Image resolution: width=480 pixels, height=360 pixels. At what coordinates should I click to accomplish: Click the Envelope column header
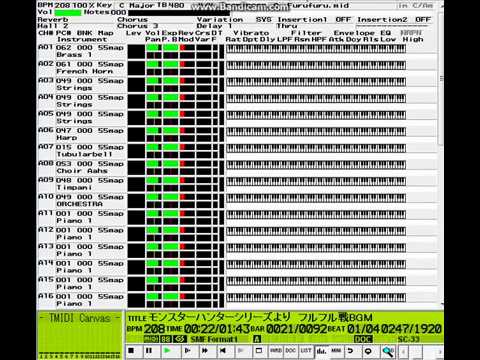pos(354,33)
